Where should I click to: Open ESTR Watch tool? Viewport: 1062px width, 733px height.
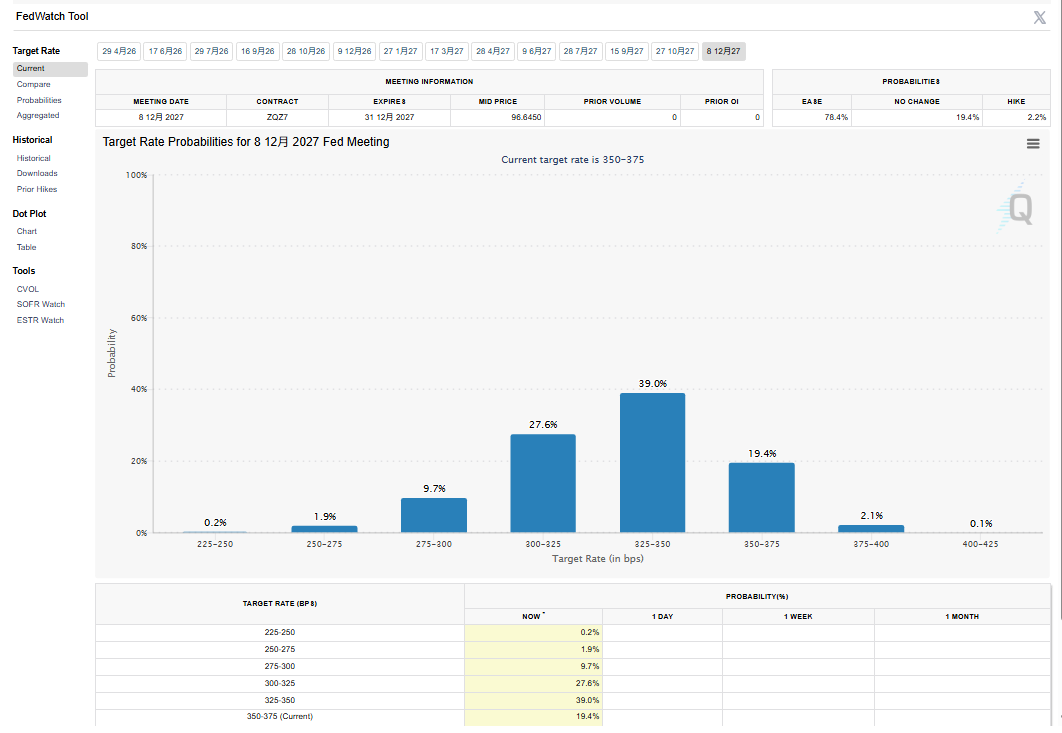coord(40,320)
